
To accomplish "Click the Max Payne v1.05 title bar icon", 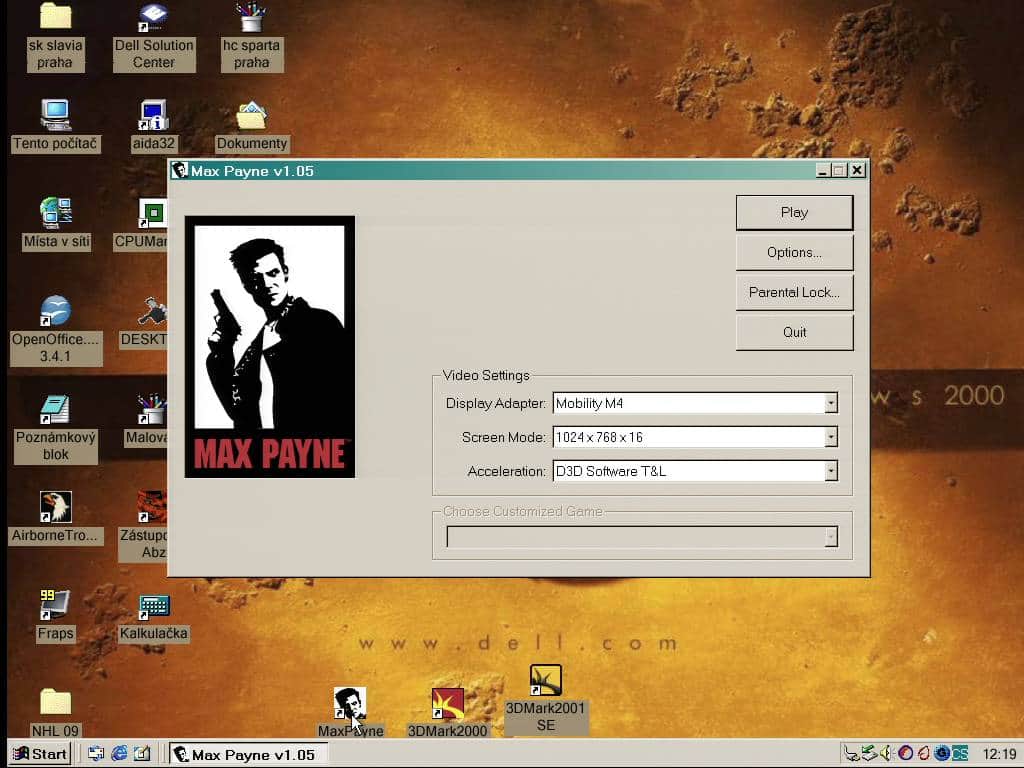I will click(180, 170).
